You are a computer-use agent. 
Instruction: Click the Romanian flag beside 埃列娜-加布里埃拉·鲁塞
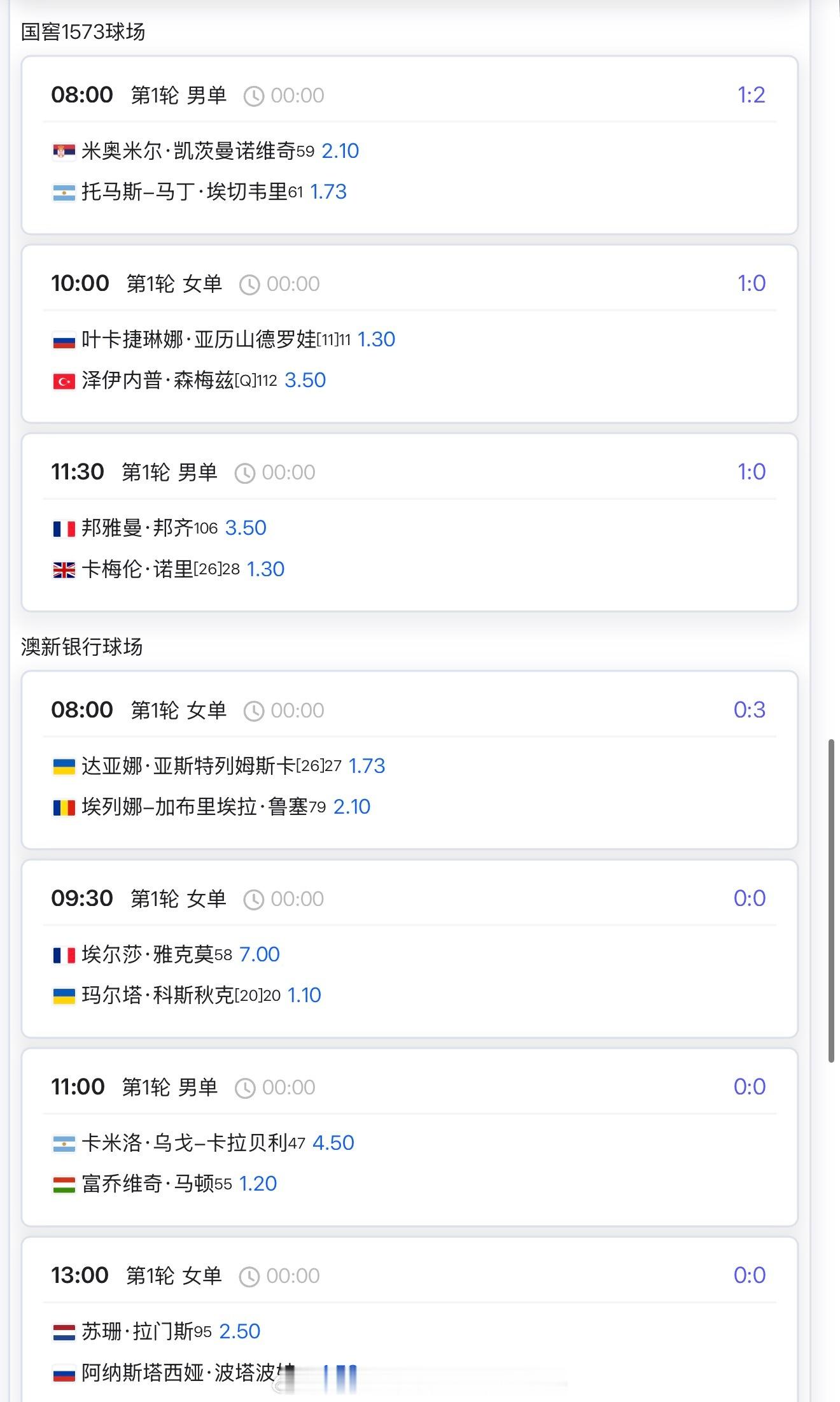click(x=64, y=807)
